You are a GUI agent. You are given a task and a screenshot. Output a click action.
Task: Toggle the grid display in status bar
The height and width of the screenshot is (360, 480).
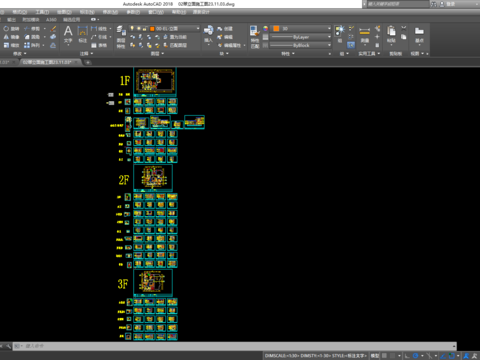click(x=384, y=356)
